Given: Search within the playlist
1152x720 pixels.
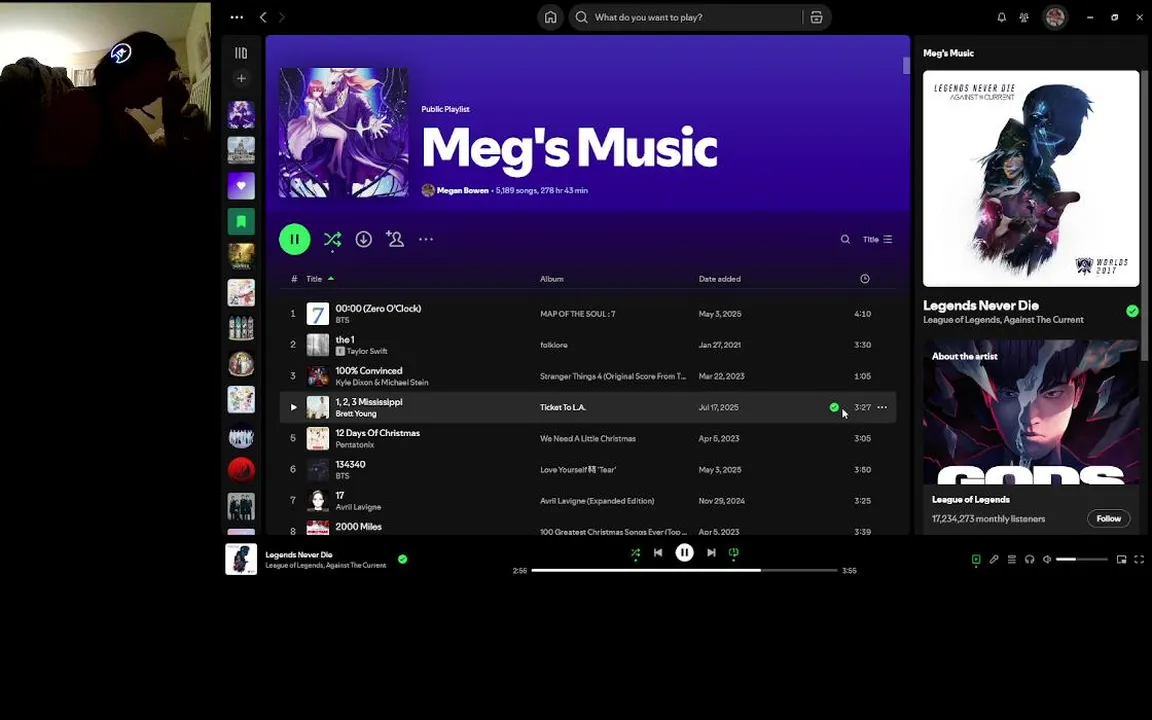Looking at the screenshot, I should (x=845, y=240).
